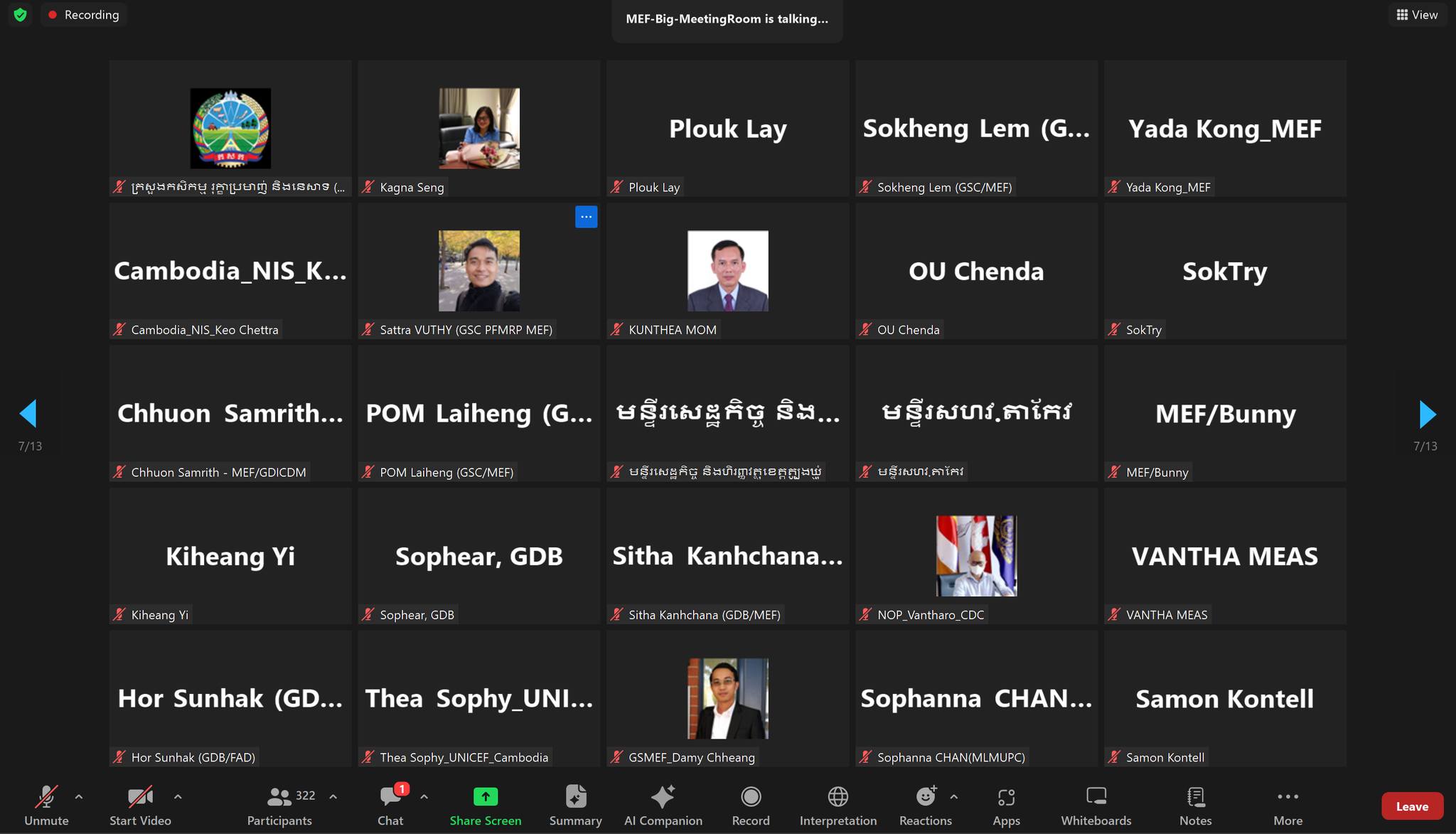Click the red Leave button
Screen dimensions: 1456x834
pyautogui.click(x=1412, y=806)
